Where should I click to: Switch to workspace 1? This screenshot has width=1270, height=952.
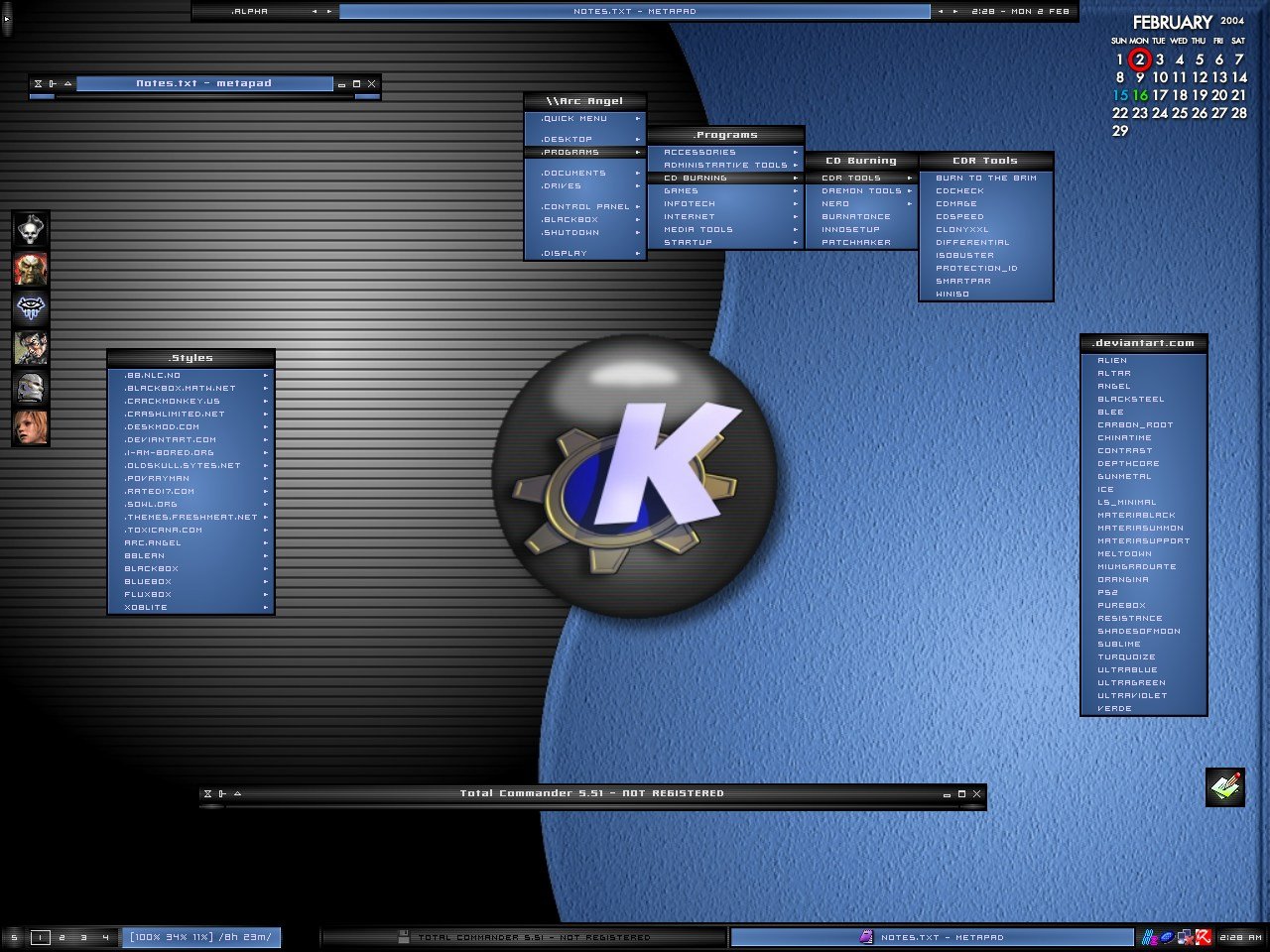point(40,937)
